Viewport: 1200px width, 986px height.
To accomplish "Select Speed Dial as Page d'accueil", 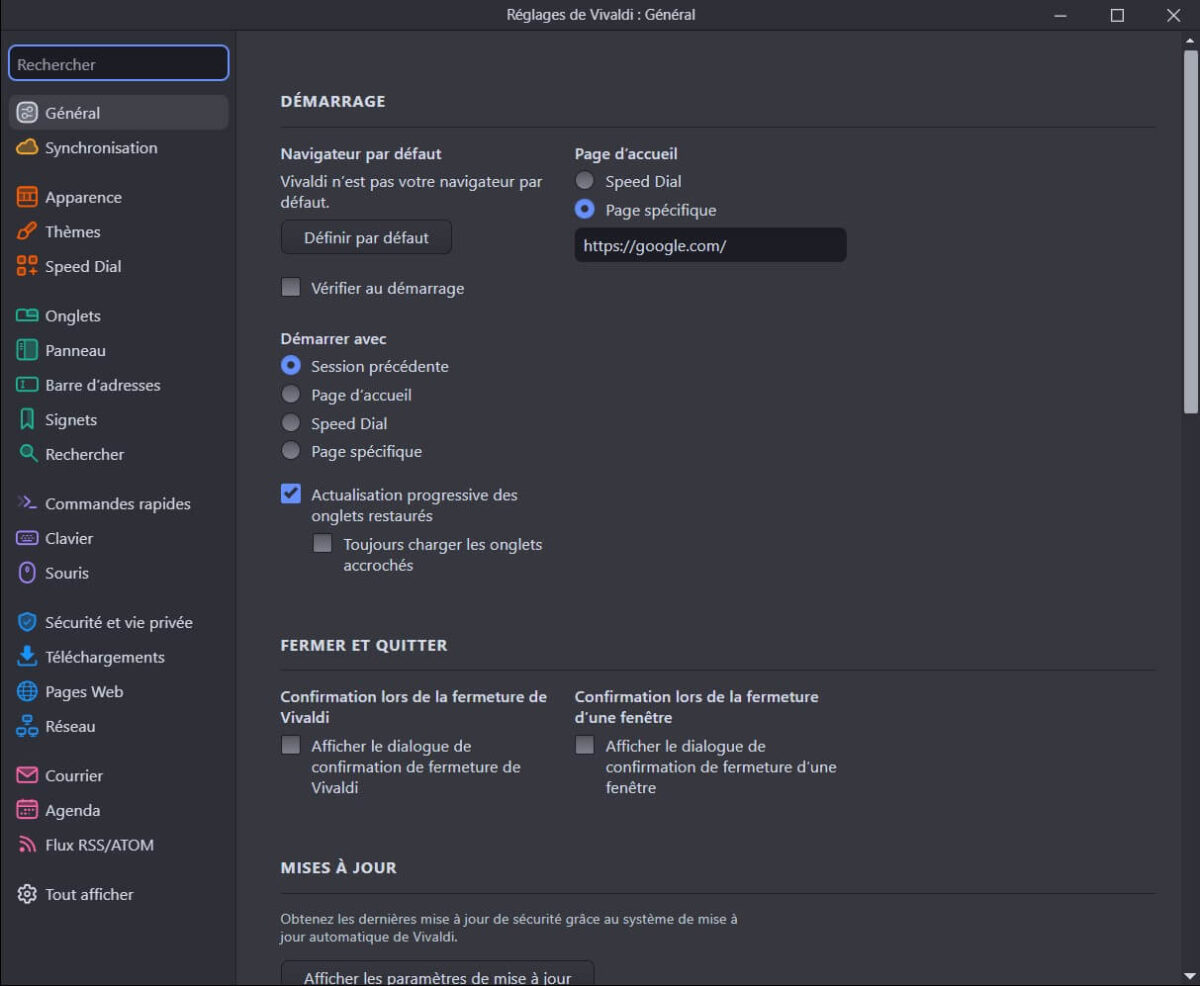I will point(584,181).
